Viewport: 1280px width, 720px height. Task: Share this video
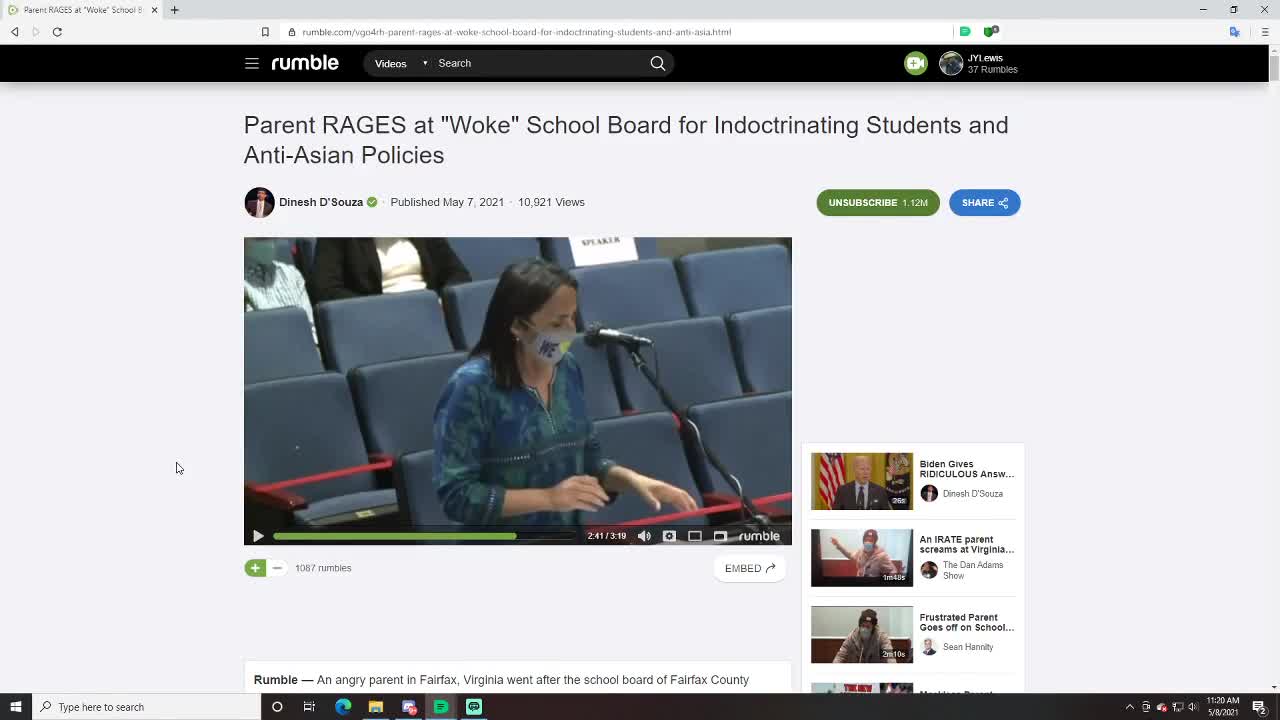point(984,202)
